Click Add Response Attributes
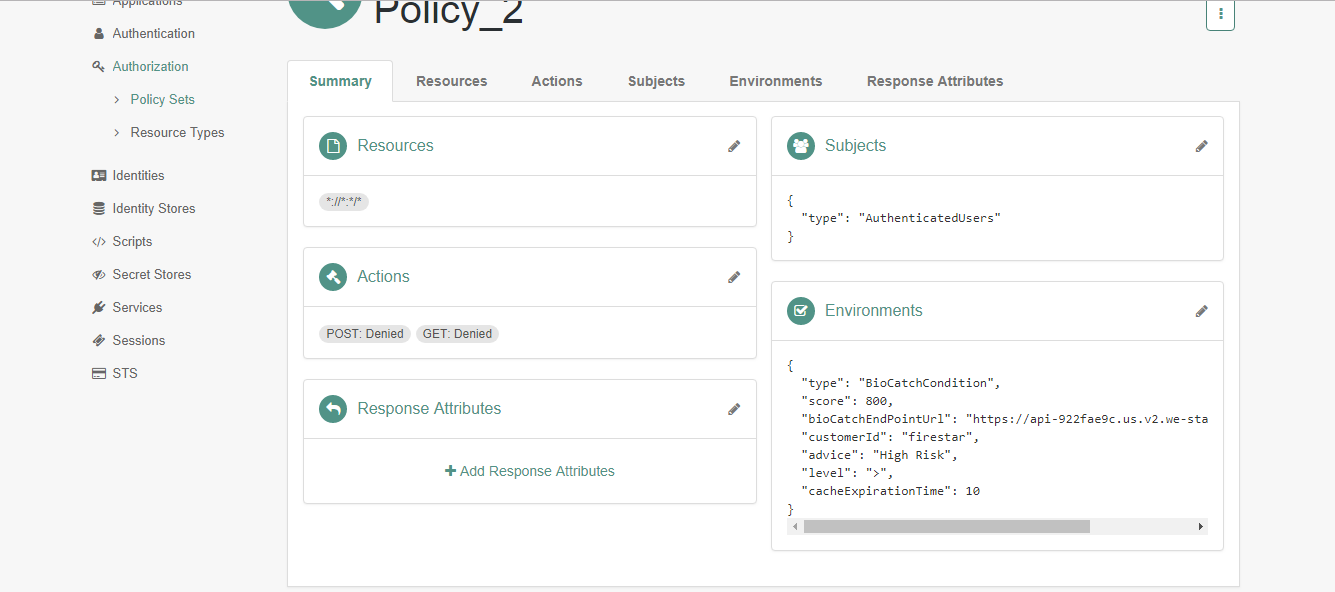This screenshot has height=592, width=1335. click(x=529, y=470)
